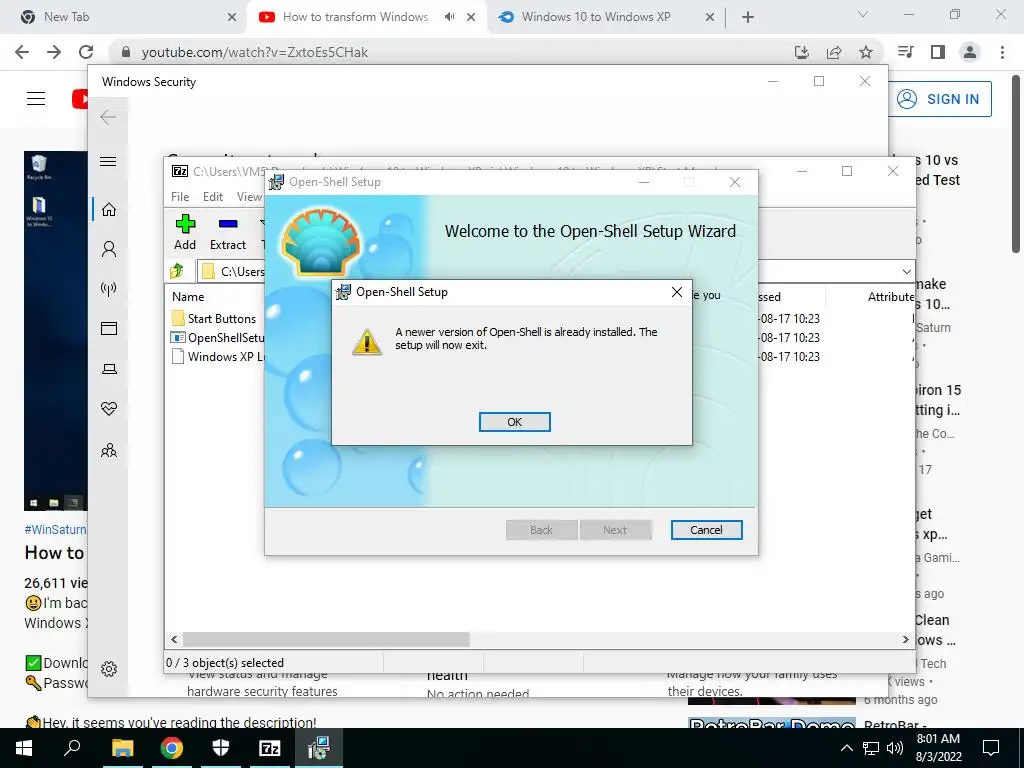The image size is (1024, 768).
Task: Reload the YouTube page
Action: coord(86,52)
